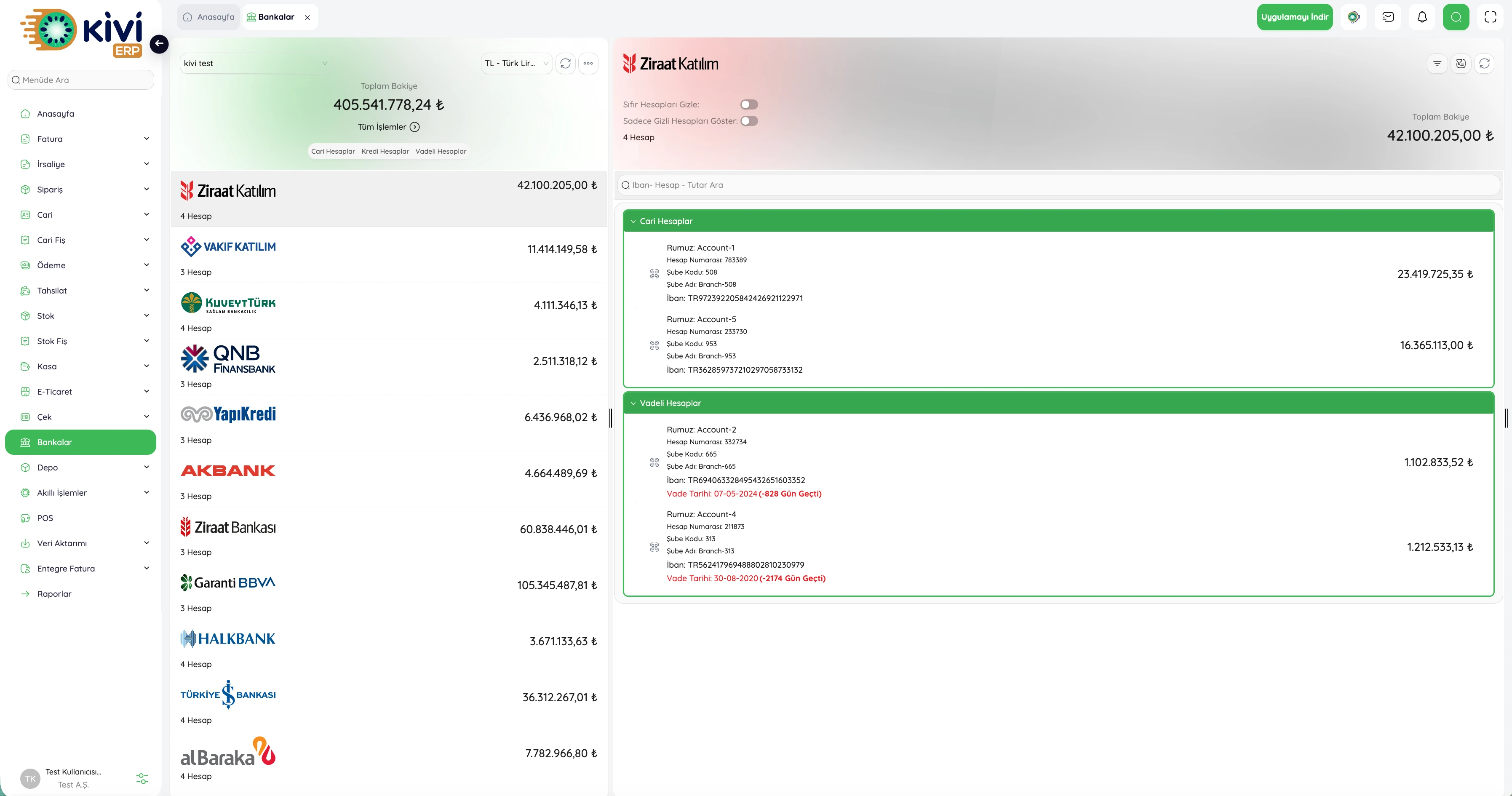Open POS in sidebar
Viewport: 1512px width, 796px height.
tap(80, 518)
